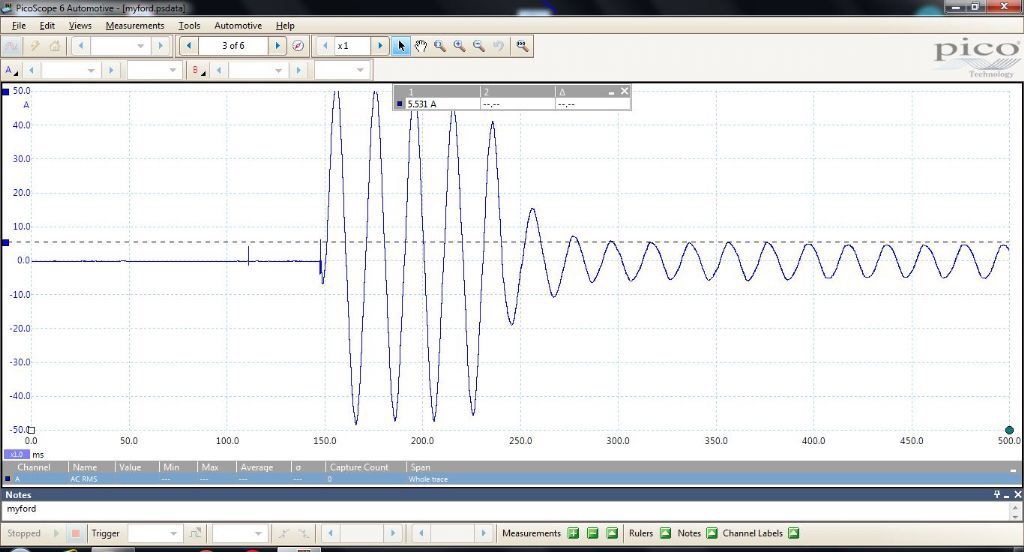Add a measurement with green plus icon
This screenshot has width=1024, height=552.
[x=573, y=533]
